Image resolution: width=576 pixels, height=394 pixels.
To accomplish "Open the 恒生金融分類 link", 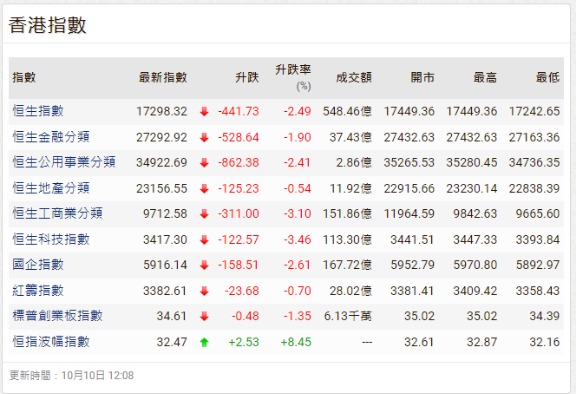I will click(x=51, y=137).
